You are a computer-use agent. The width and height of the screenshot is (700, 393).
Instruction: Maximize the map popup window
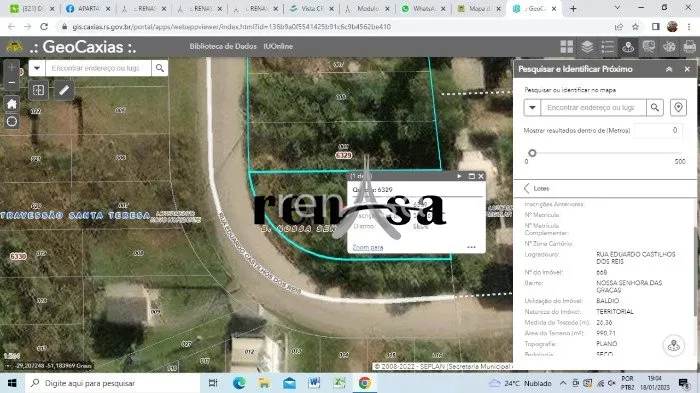tap(471, 176)
